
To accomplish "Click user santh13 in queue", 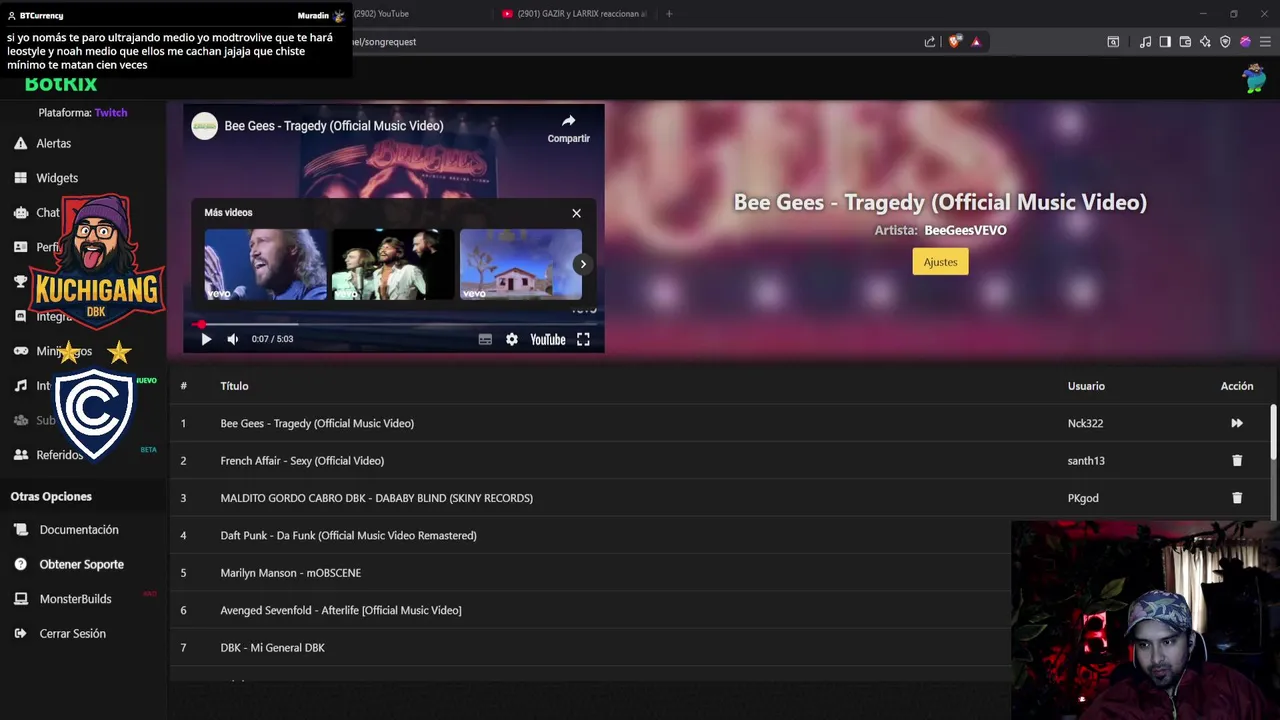I will (1086, 461).
